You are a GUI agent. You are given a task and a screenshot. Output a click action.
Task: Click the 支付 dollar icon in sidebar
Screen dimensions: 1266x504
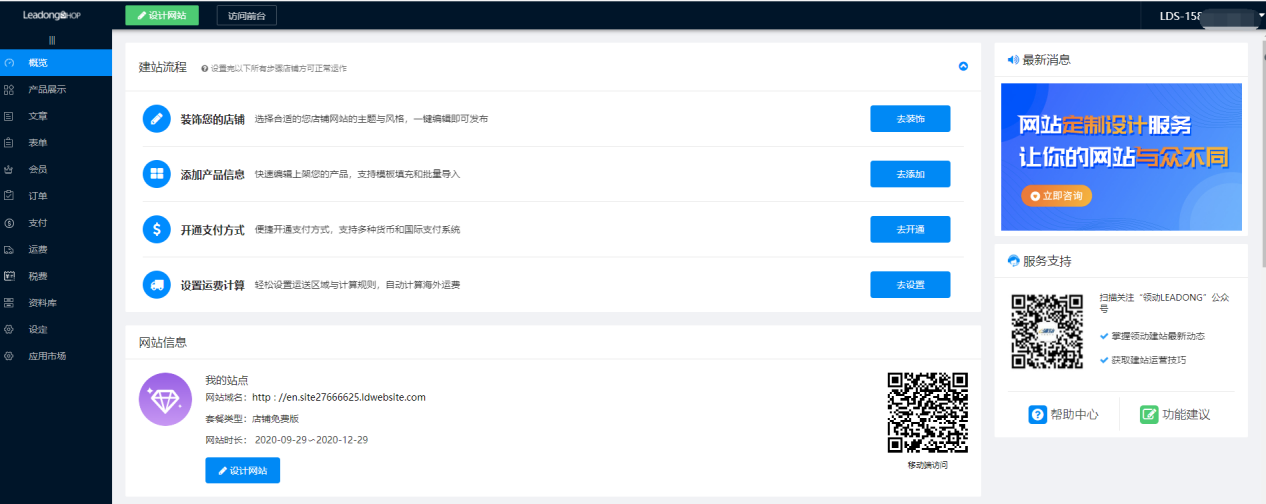coord(9,222)
